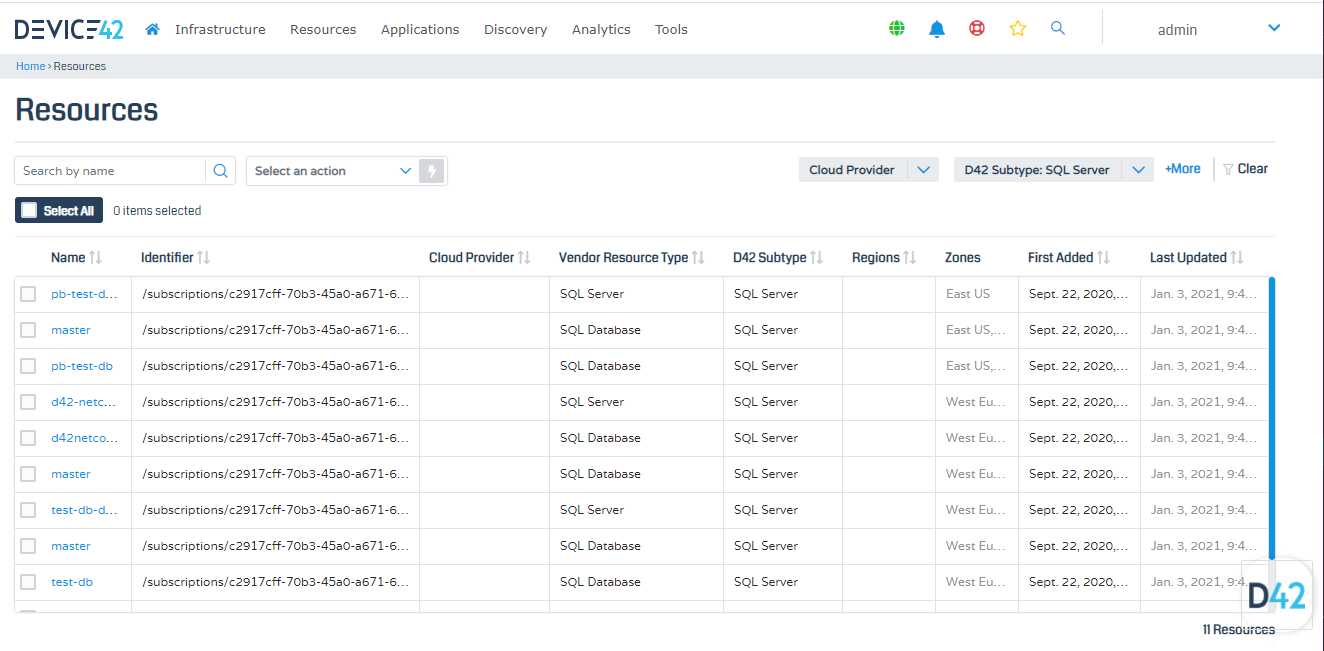Open the notifications bell icon

click(937, 29)
